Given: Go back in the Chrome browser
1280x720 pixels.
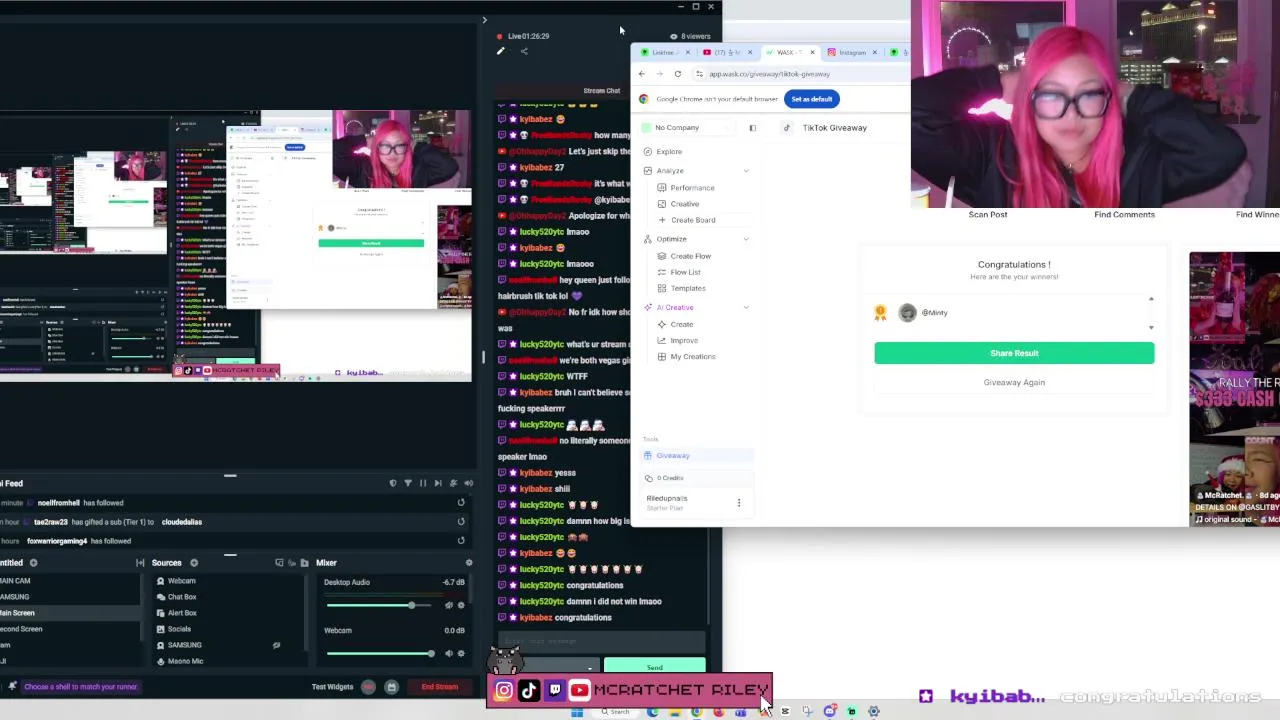Looking at the screenshot, I should (642, 74).
